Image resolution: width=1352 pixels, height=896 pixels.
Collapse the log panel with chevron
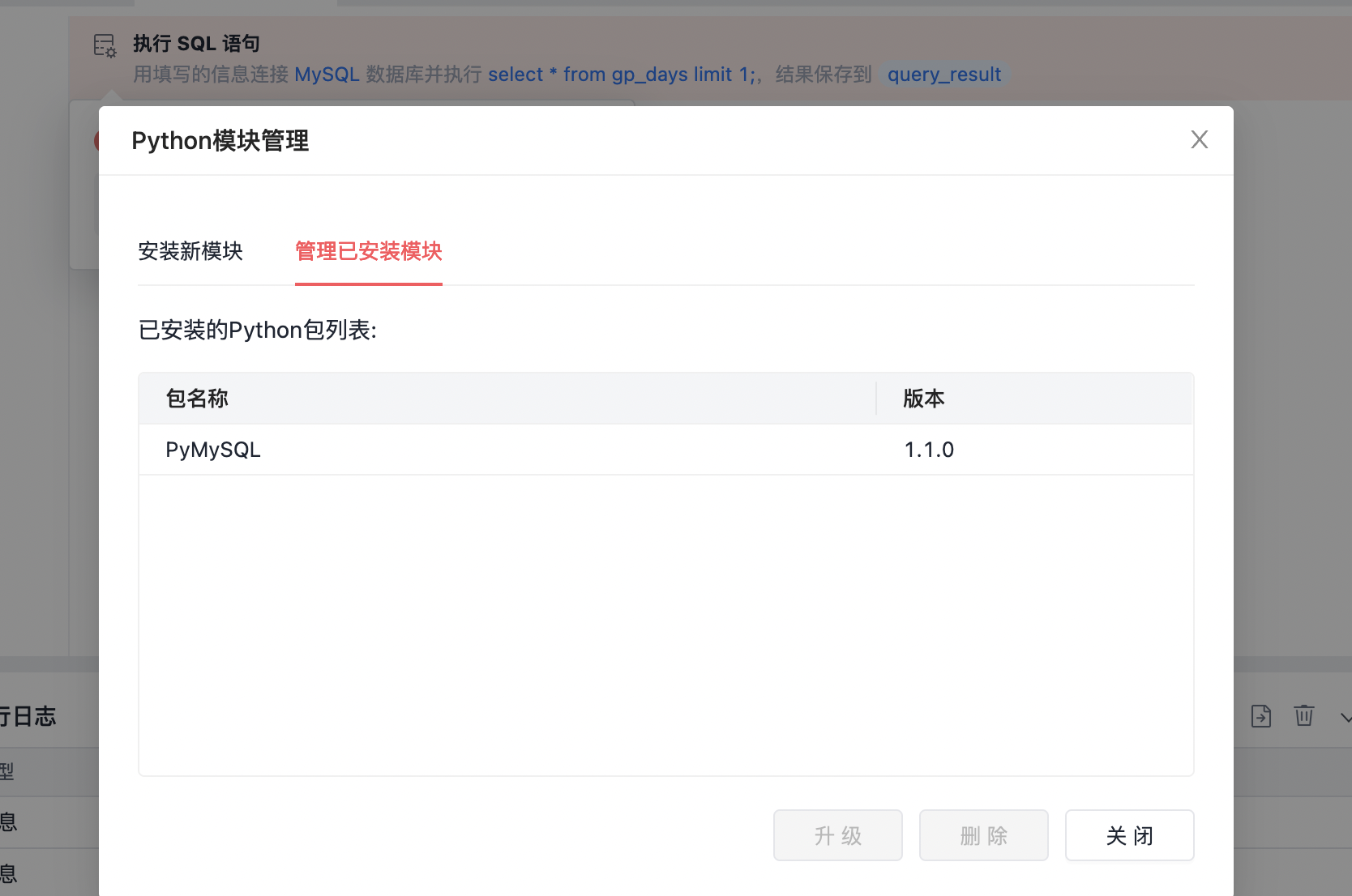(x=1346, y=718)
